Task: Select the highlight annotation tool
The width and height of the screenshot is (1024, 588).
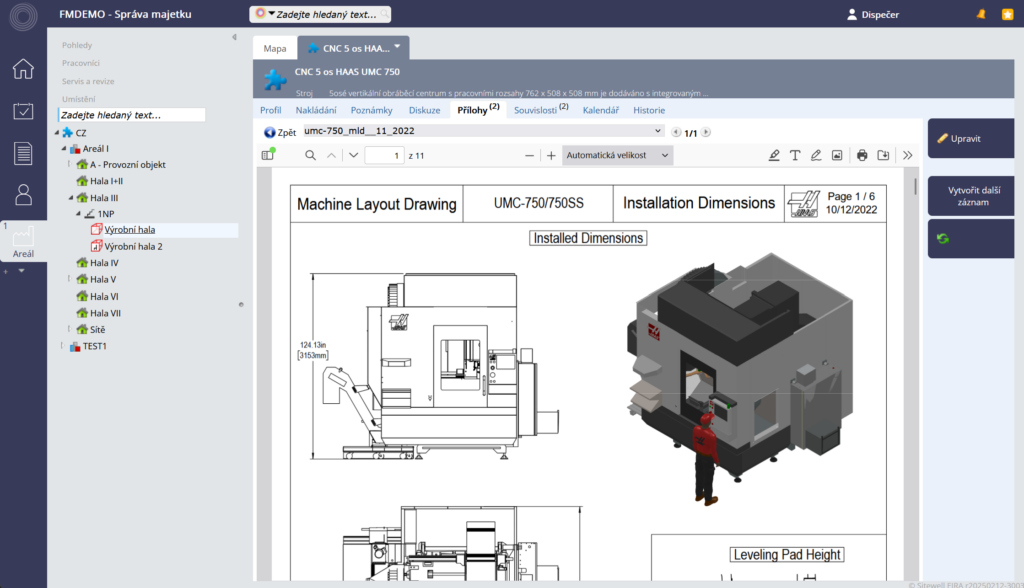Action: click(x=774, y=155)
